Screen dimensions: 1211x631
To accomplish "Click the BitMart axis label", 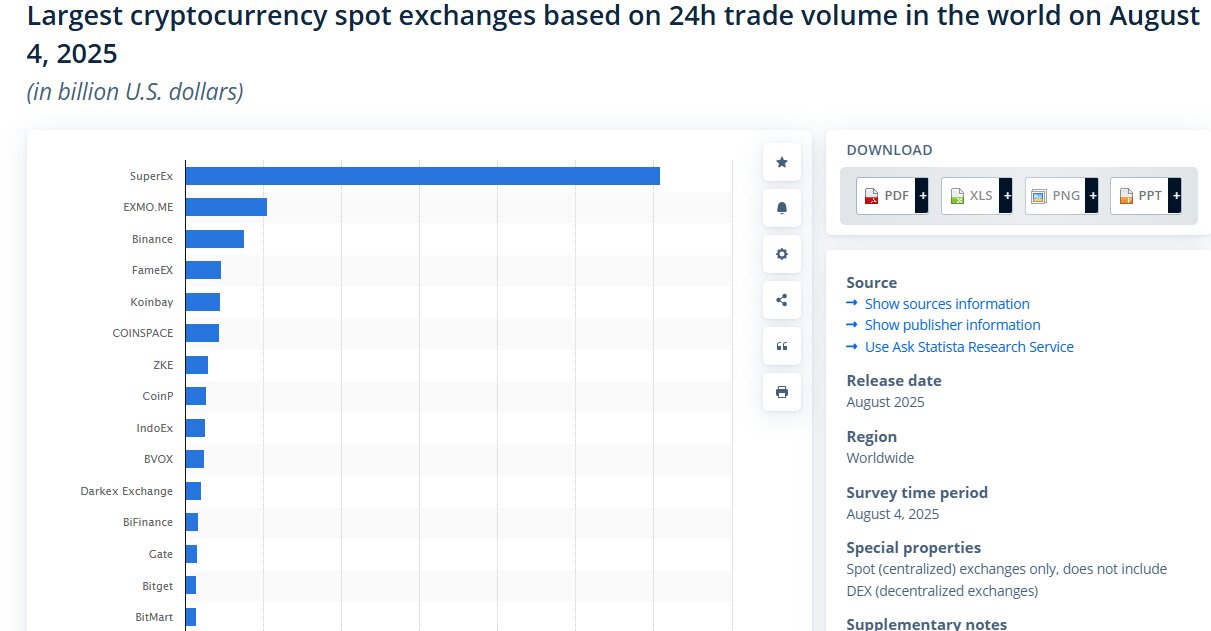I will (154, 617).
